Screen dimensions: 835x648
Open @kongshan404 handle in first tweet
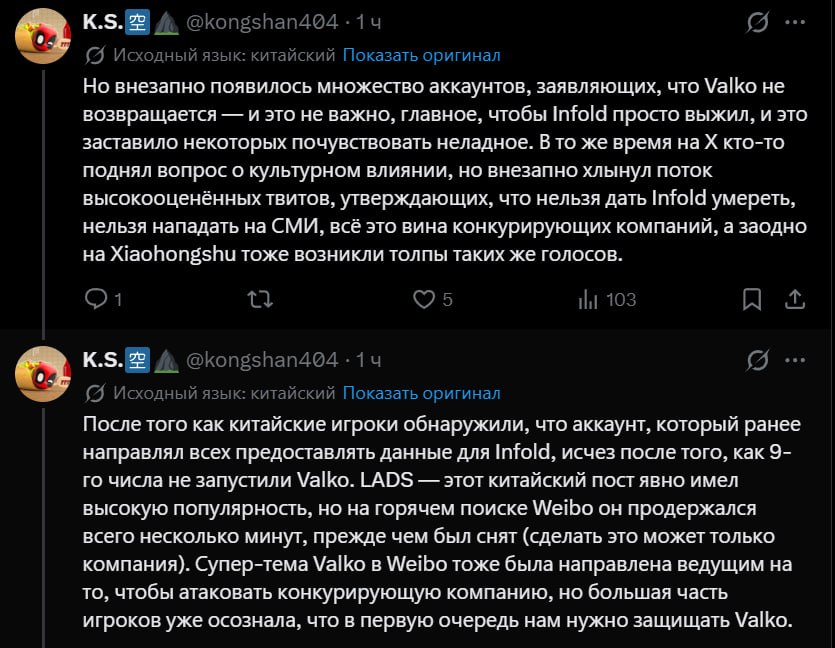click(262, 22)
